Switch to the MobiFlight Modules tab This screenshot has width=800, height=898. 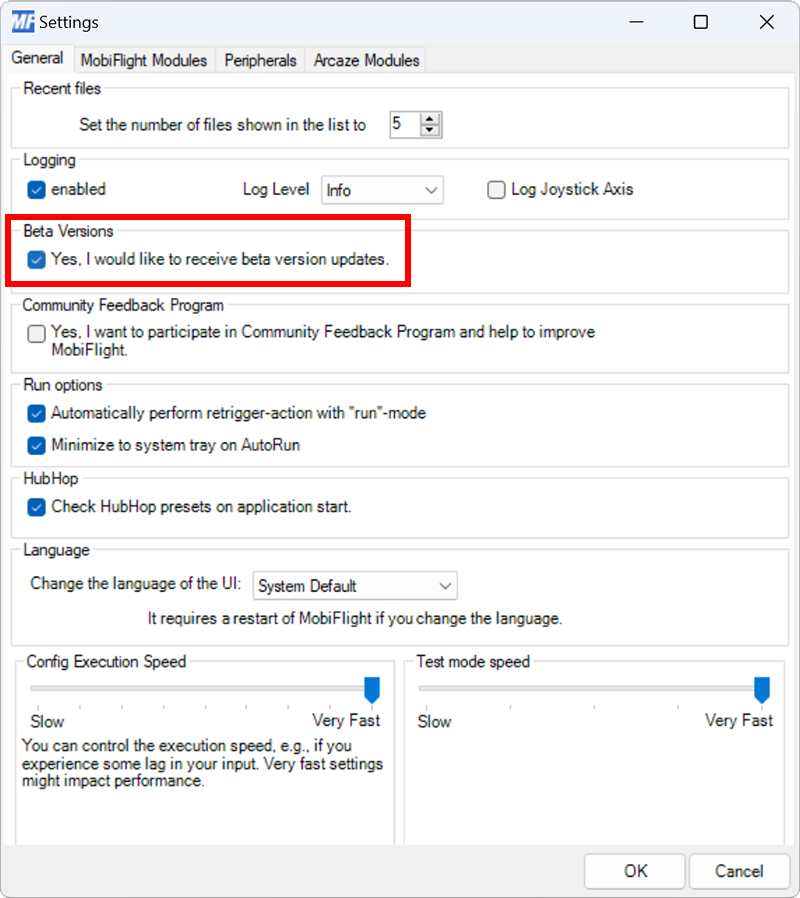(144, 60)
